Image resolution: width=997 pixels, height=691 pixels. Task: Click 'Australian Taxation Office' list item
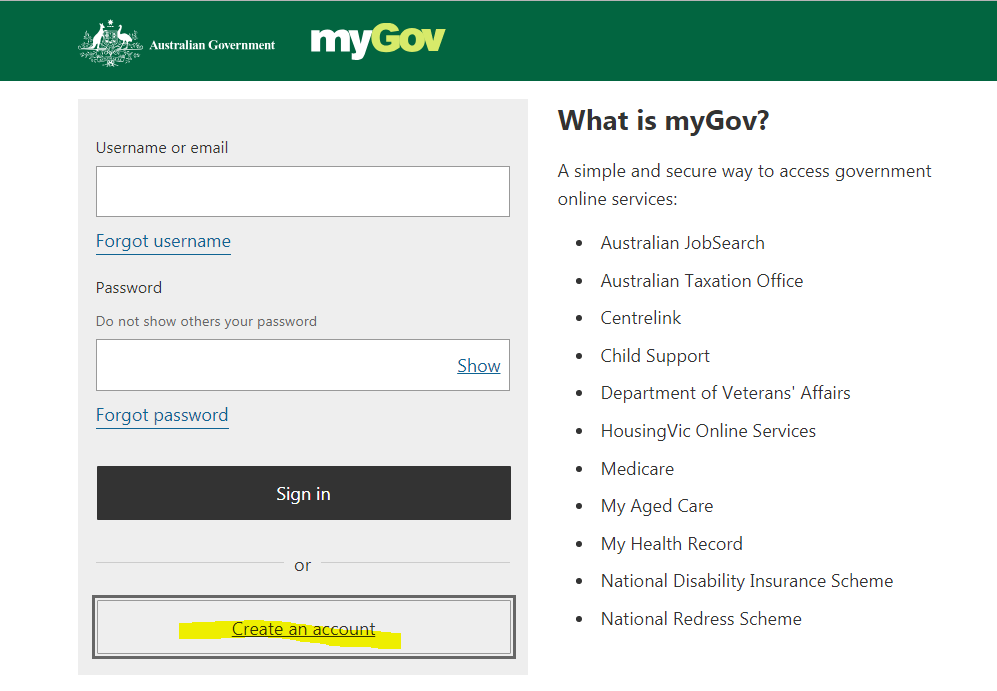(702, 280)
